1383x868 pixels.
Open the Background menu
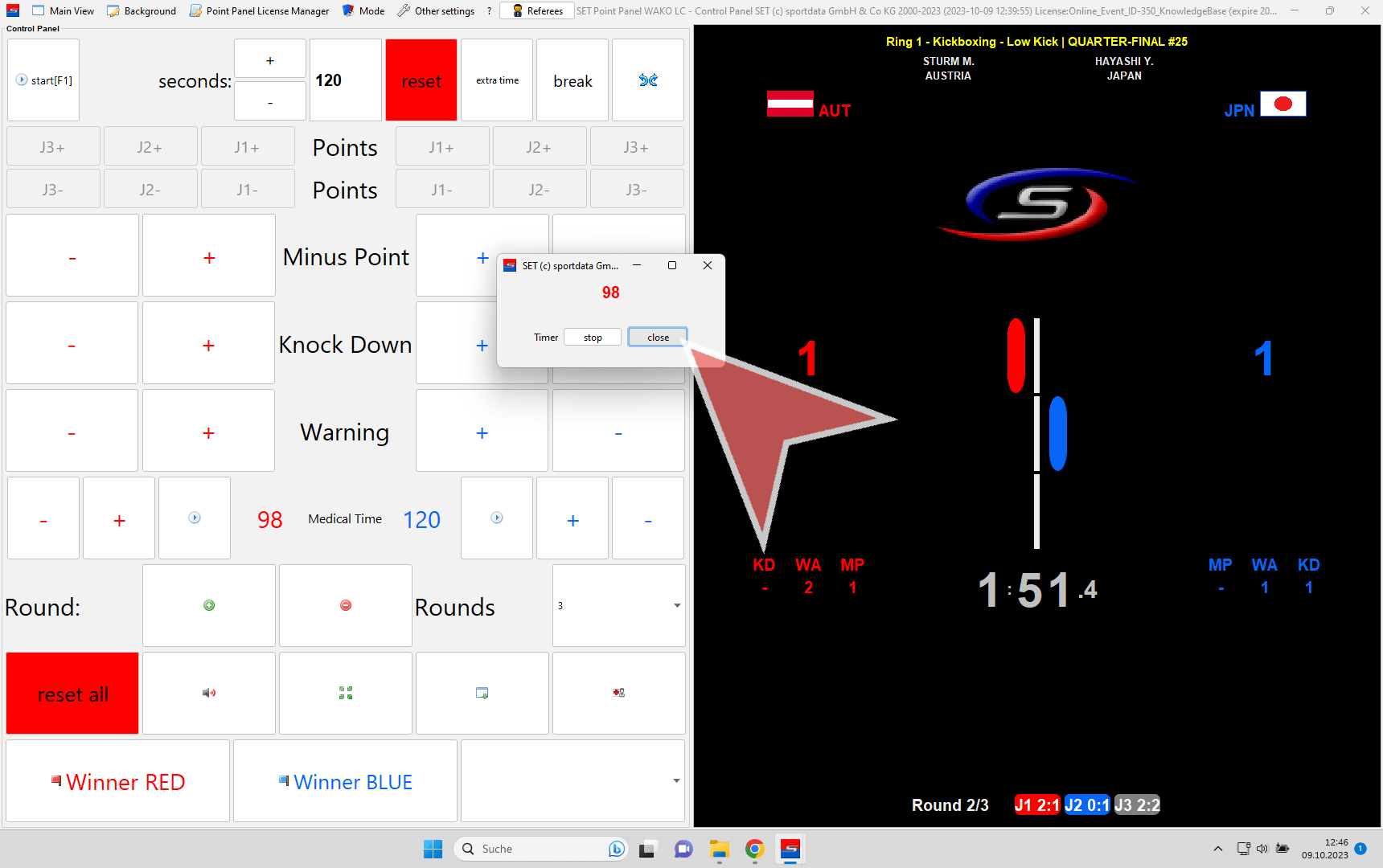point(142,11)
